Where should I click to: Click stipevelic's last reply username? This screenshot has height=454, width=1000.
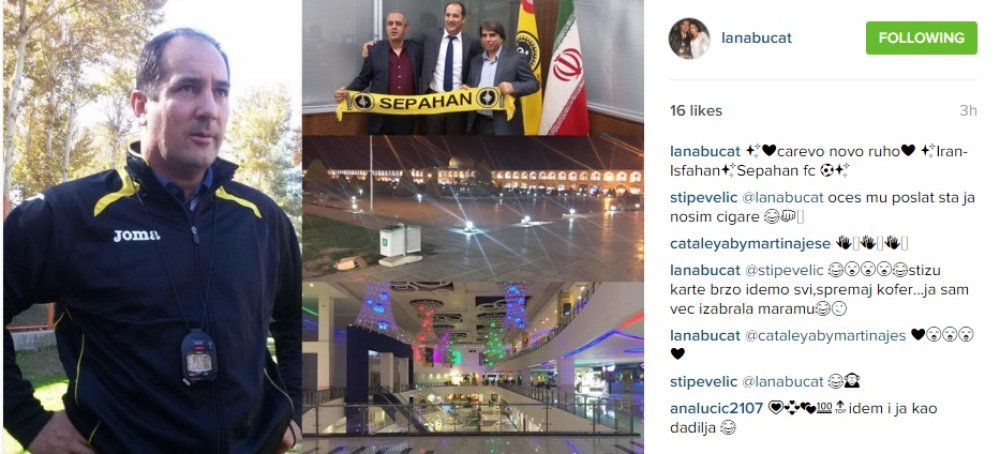coord(702,381)
